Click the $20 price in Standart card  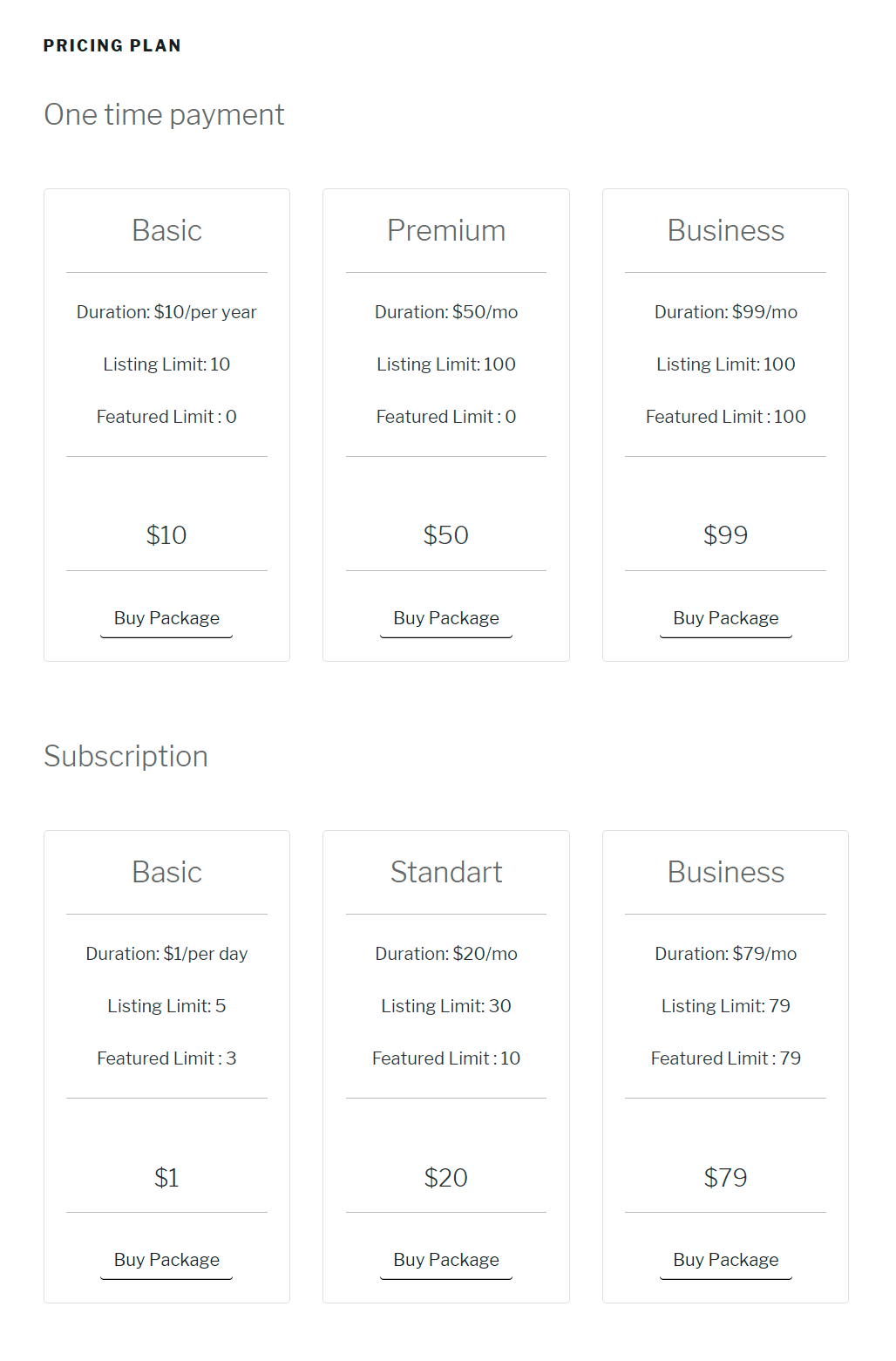445,1178
